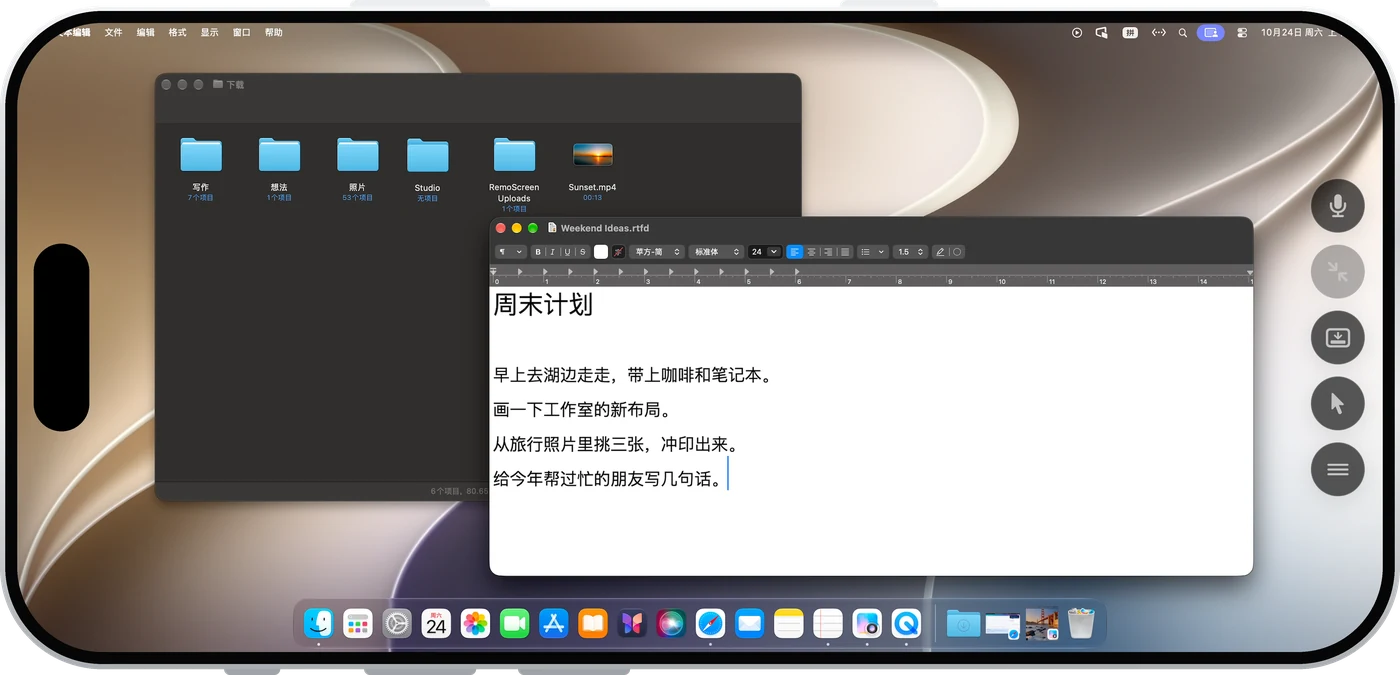Select justified text alignment

pos(845,252)
